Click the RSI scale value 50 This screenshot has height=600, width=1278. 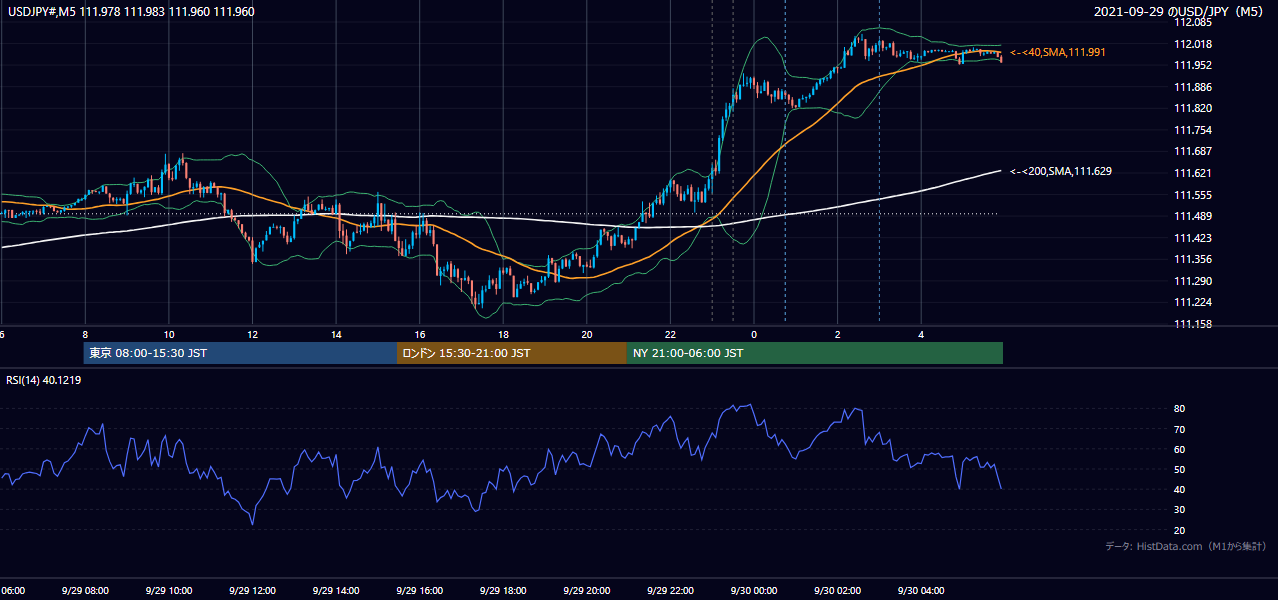pyautogui.click(x=1179, y=470)
